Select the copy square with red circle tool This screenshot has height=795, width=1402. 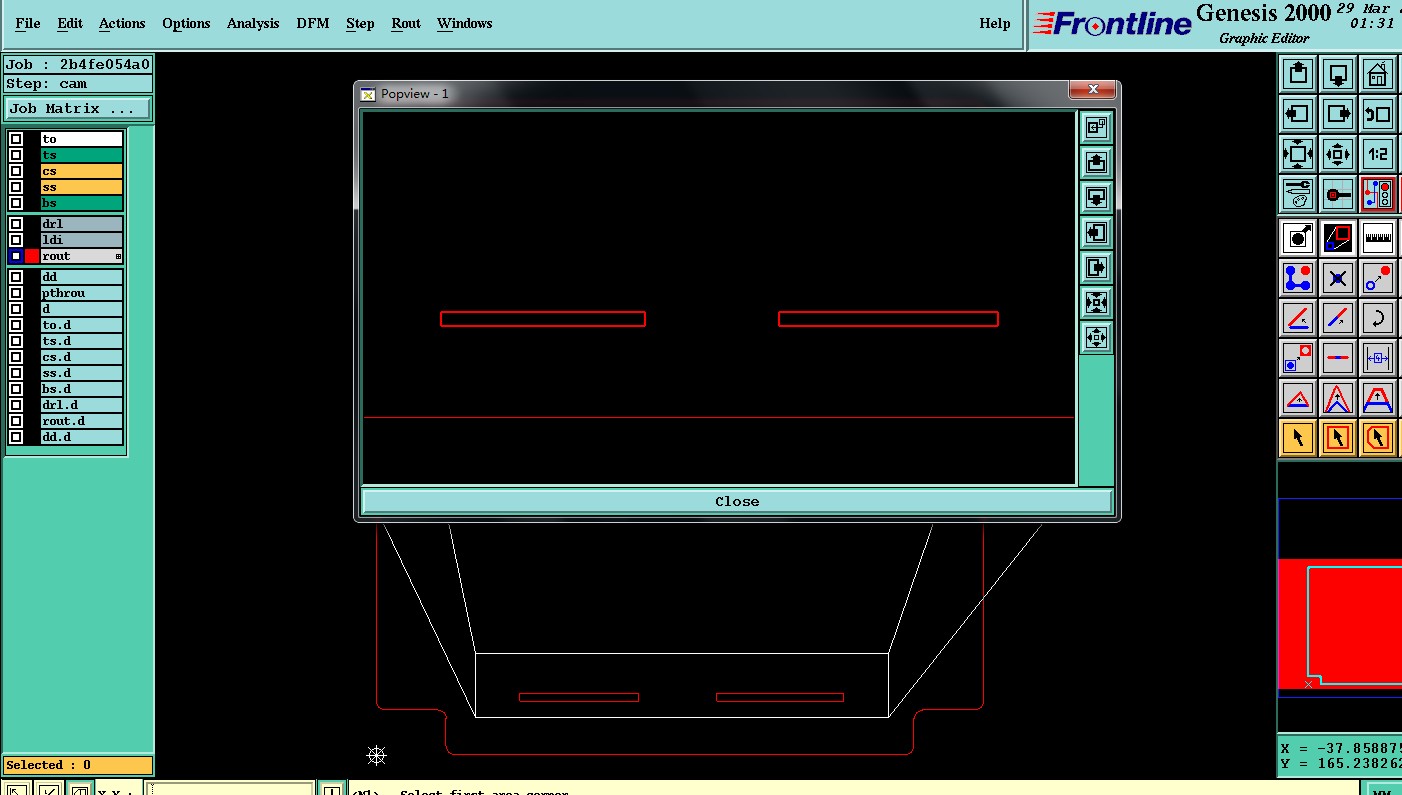(1298, 358)
